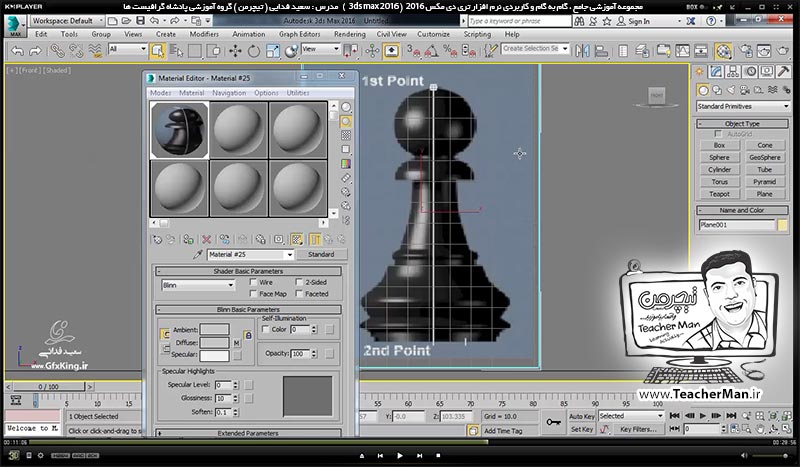Click the Teapot primitive button

(x=719, y=194)
